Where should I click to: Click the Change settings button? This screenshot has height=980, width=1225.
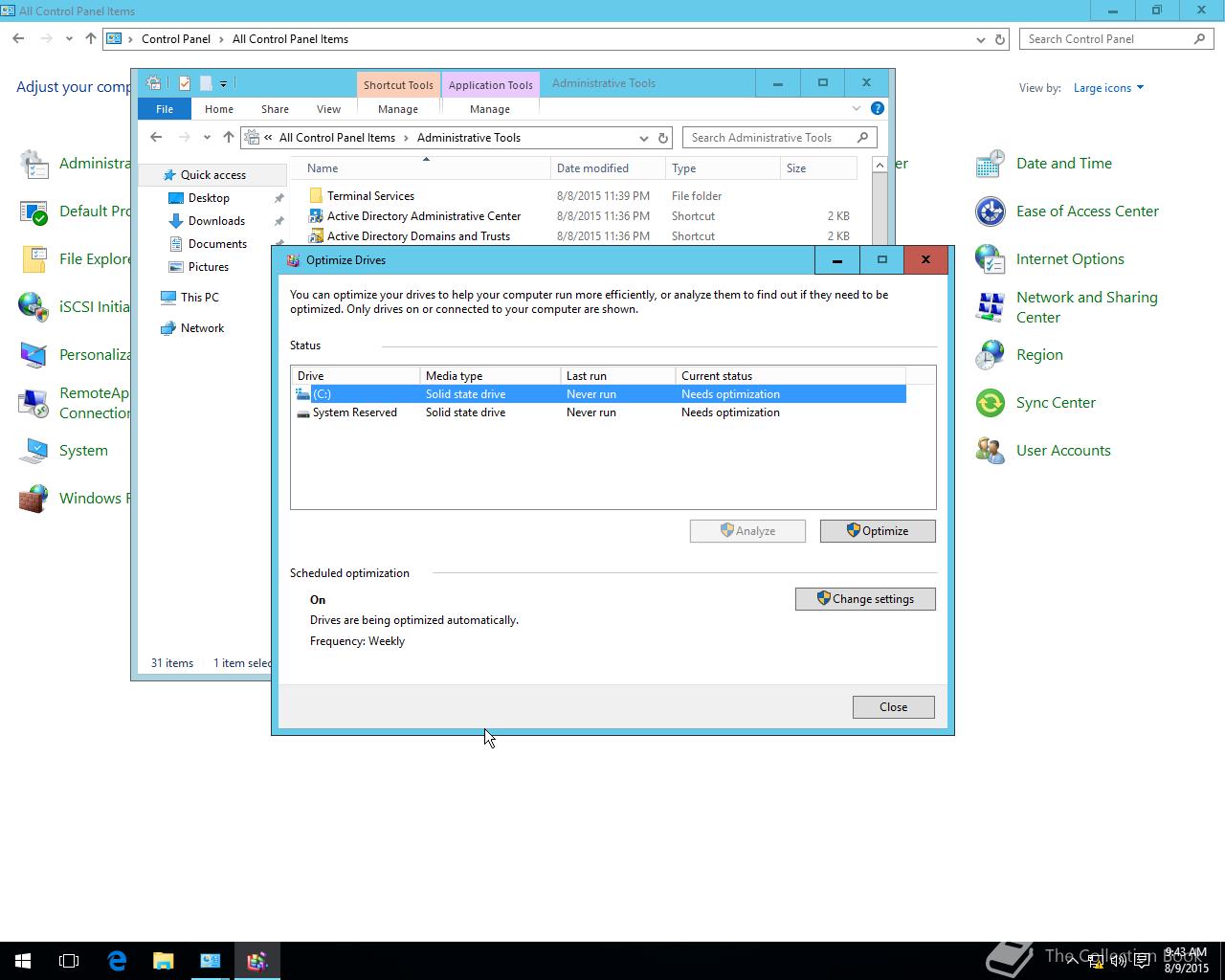[x=865, y=599]
